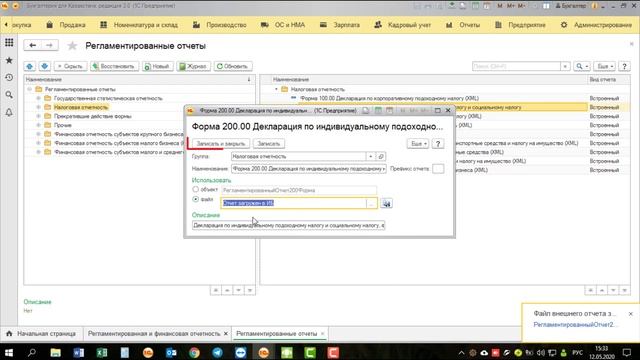Screen dimensions: 640x360
Task: Click Скрыть toolbar button
Action: click(70, 66)
